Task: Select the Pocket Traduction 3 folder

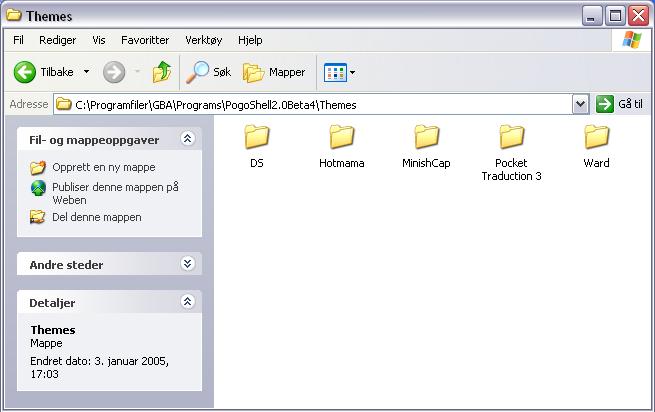Action: click(511, 153)
